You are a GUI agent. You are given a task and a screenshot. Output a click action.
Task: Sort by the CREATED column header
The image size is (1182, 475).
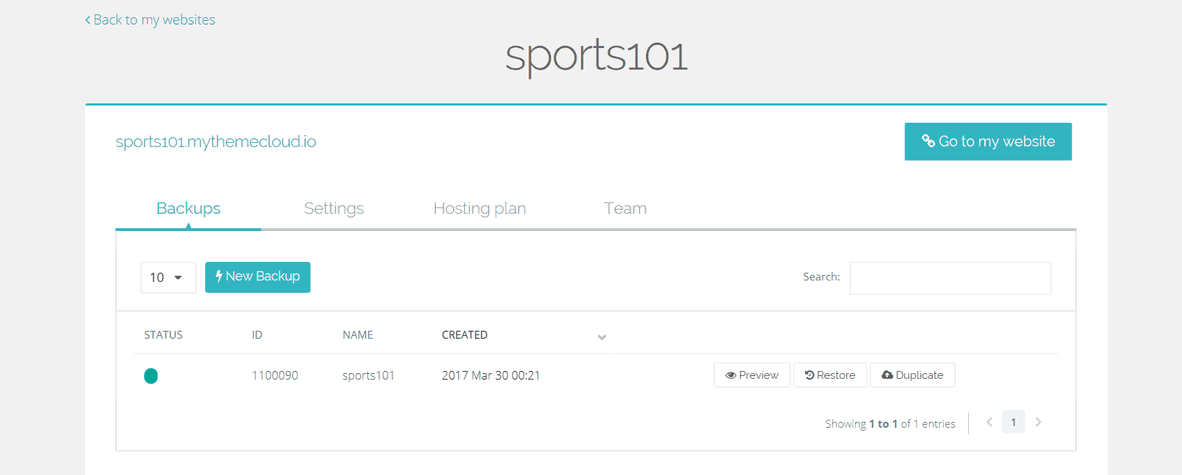[x=464, y=335]
